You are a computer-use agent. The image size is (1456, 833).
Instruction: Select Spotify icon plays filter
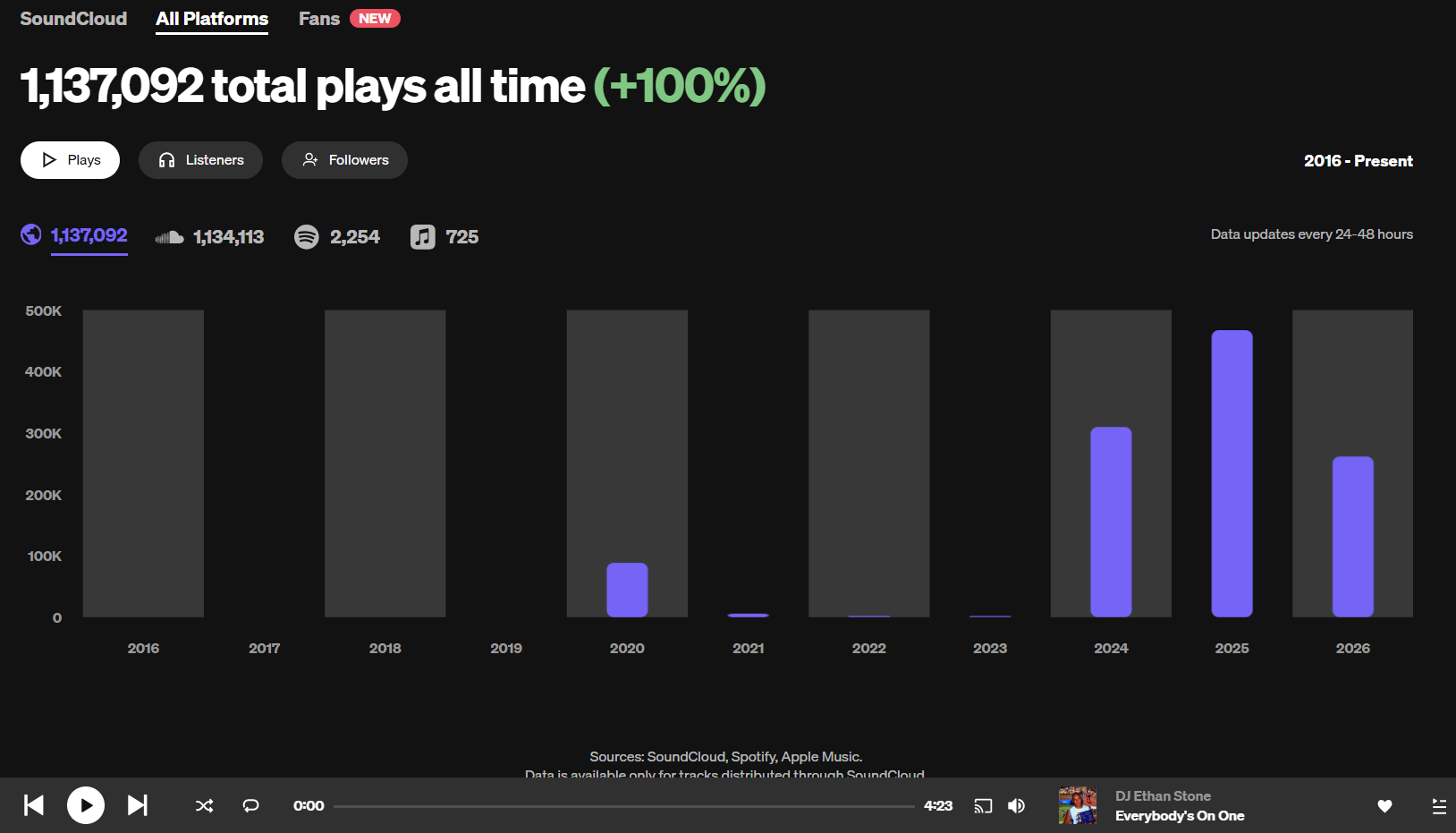[x=307, y=237]
